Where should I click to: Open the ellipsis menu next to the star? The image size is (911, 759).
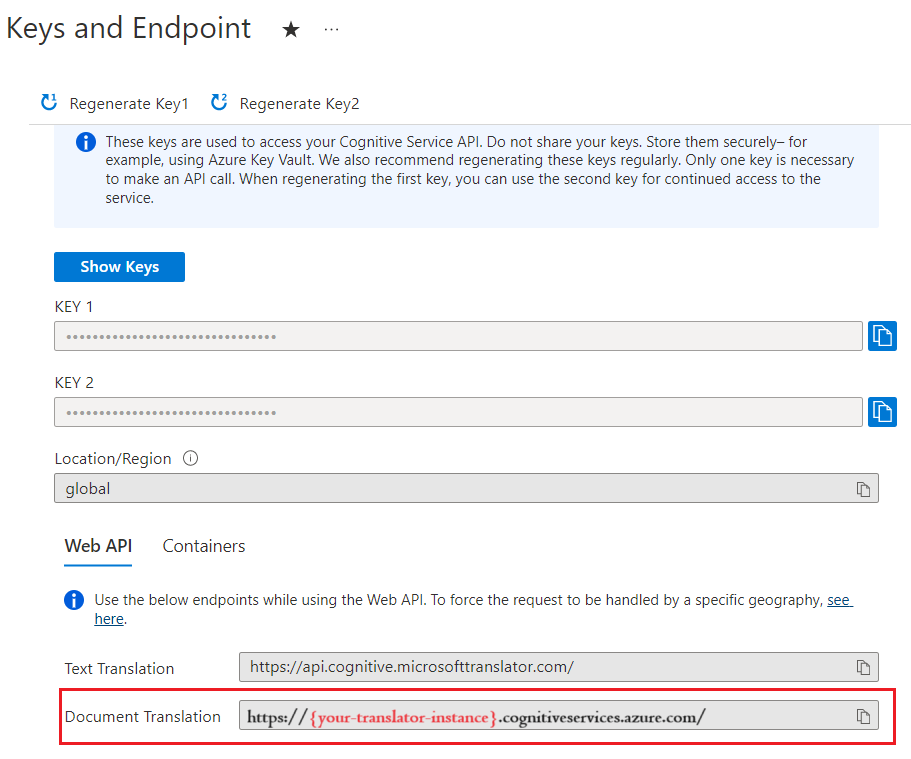330,29
